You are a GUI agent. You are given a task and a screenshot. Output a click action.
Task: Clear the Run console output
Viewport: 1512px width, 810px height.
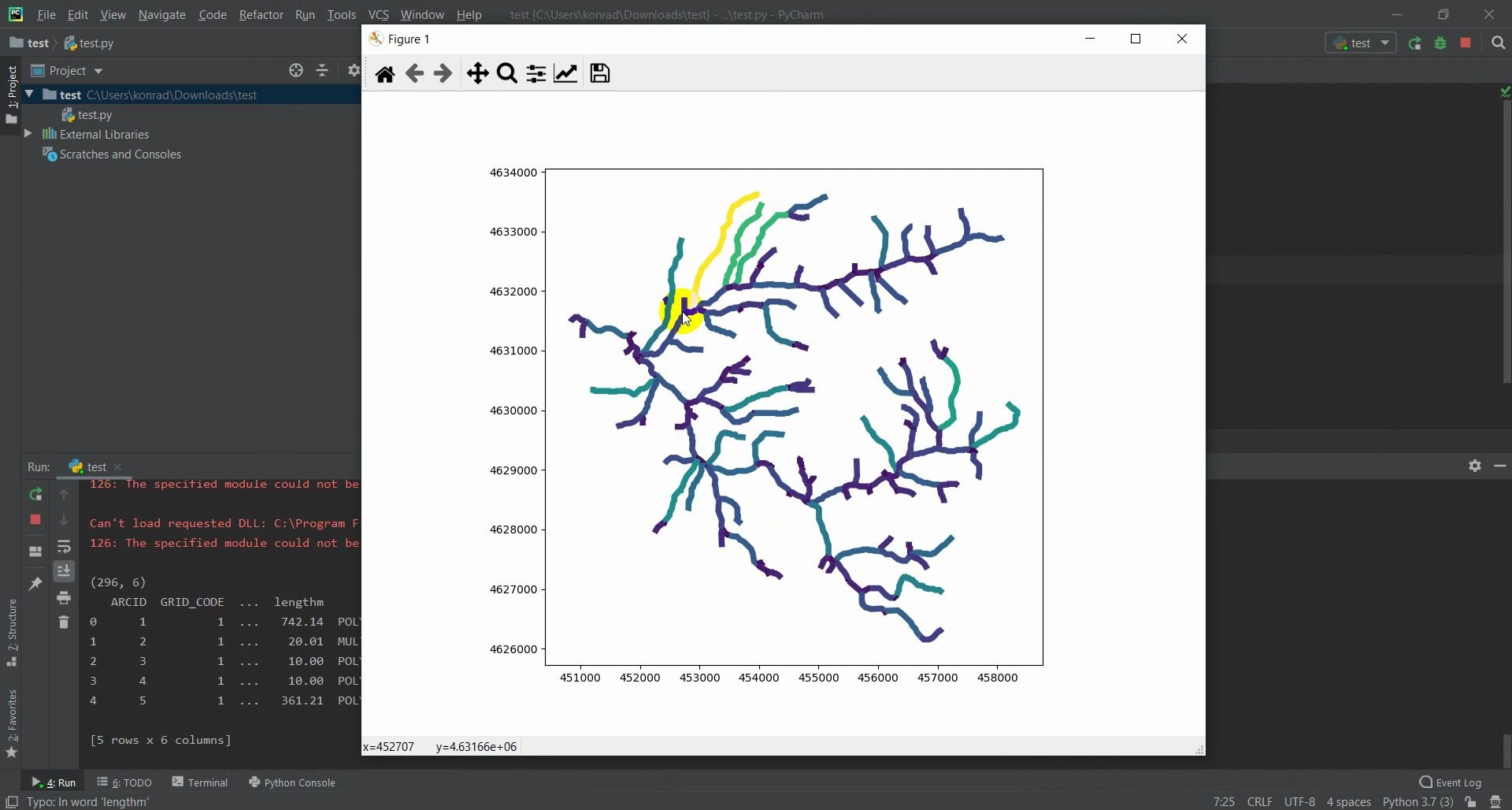(x=64, y=622)
